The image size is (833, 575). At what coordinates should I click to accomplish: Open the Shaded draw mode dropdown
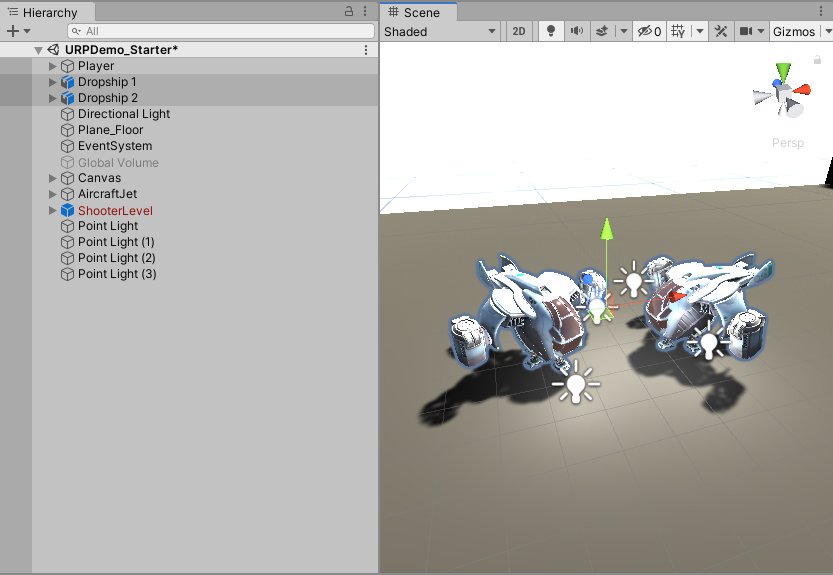pyautogui.click(x=440, y=31)
